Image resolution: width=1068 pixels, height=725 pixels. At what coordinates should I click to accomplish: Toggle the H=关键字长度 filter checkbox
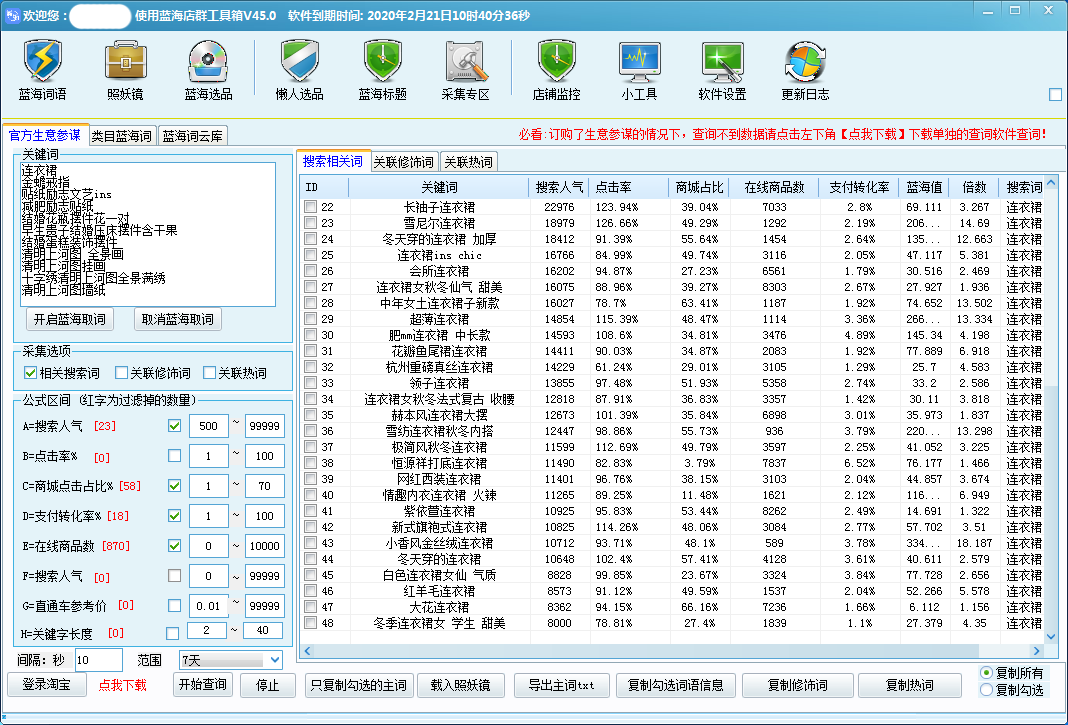172,634
